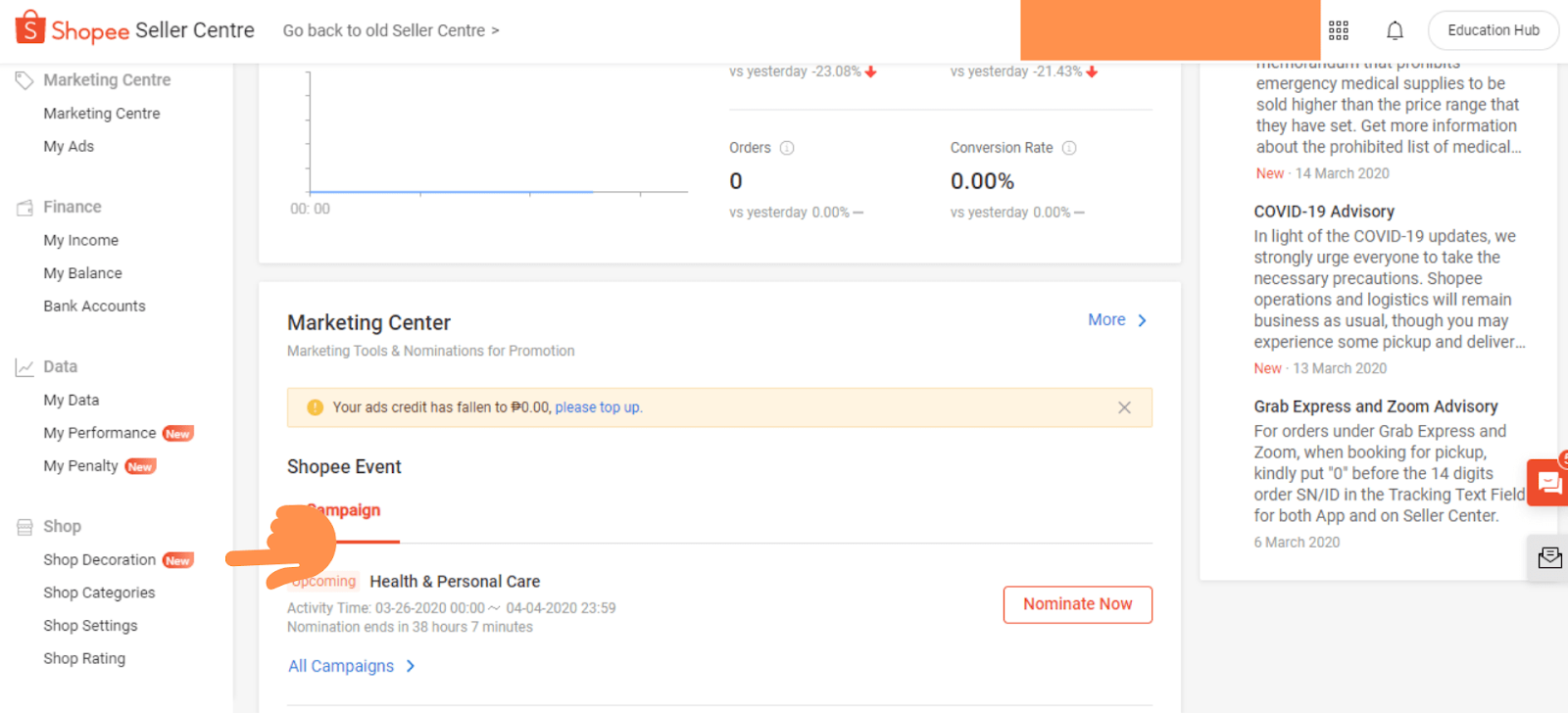Click the Nominate Now button
The image size is (1568, 713).
(1076, 604)
